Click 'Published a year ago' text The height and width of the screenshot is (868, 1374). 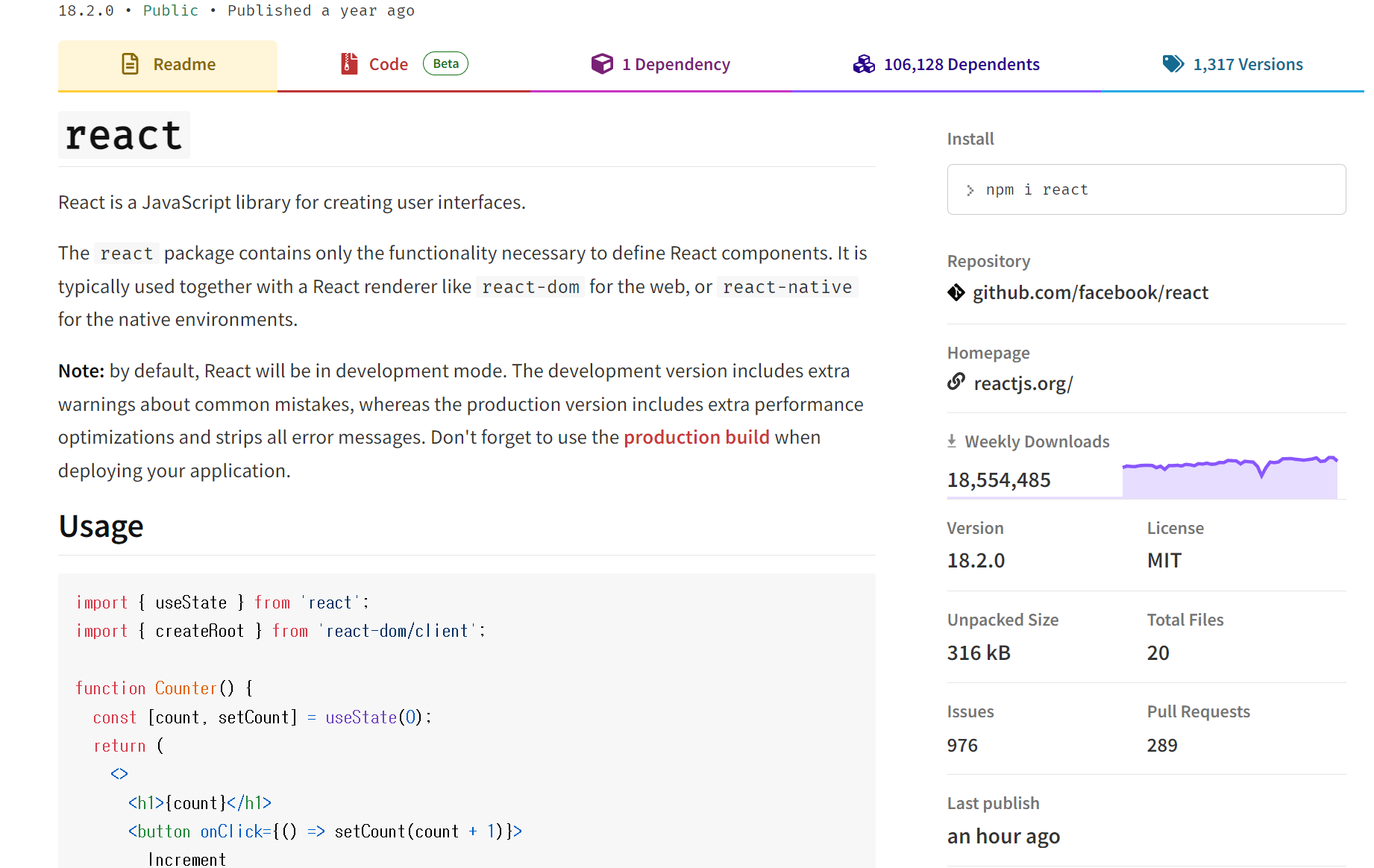pyautogui.click(x=321, y=10)
